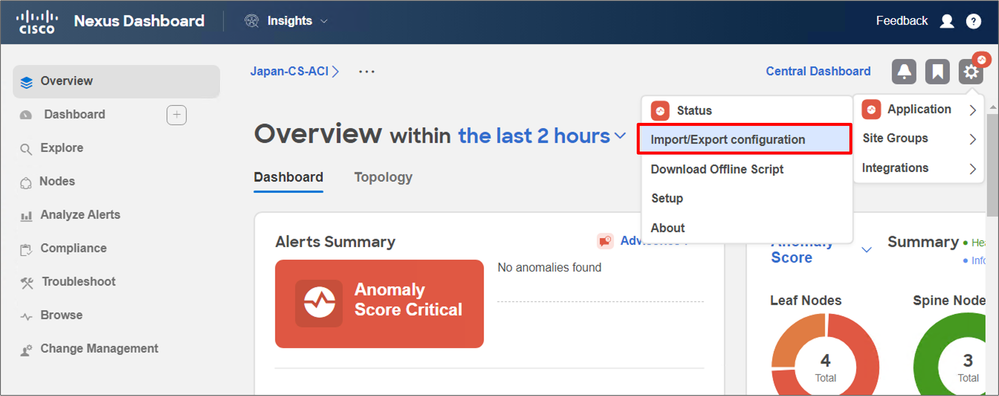Image resolution: width=999 pixels, height=396 pixels.
Task: Click the Cisco logo
Action: coord(36,21)
